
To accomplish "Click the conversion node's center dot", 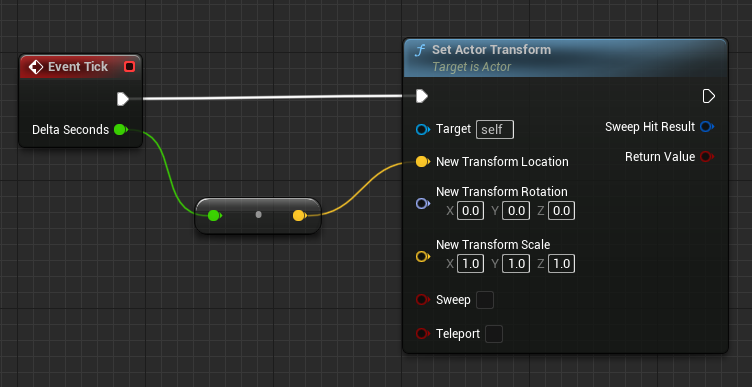I will coord(258,215).
